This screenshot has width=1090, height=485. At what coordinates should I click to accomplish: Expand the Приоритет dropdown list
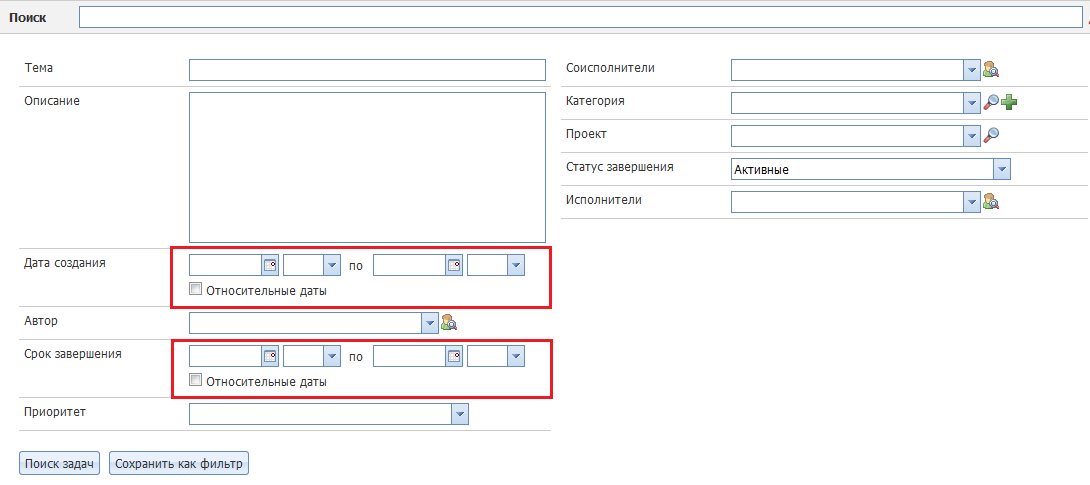(x=459, y=414)
